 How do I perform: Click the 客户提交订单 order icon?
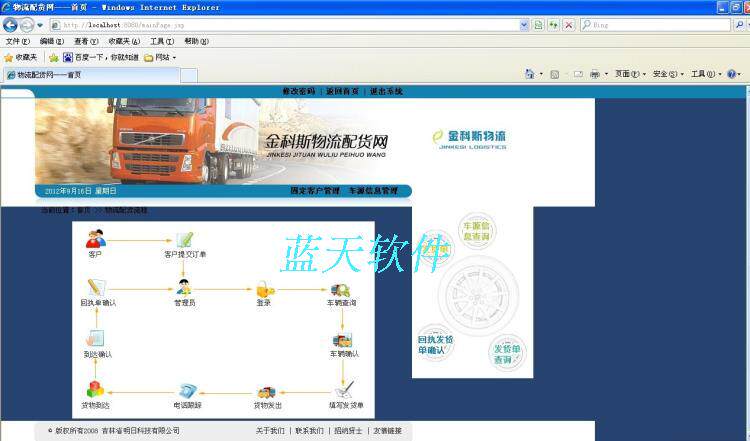(x=185, y=239)
